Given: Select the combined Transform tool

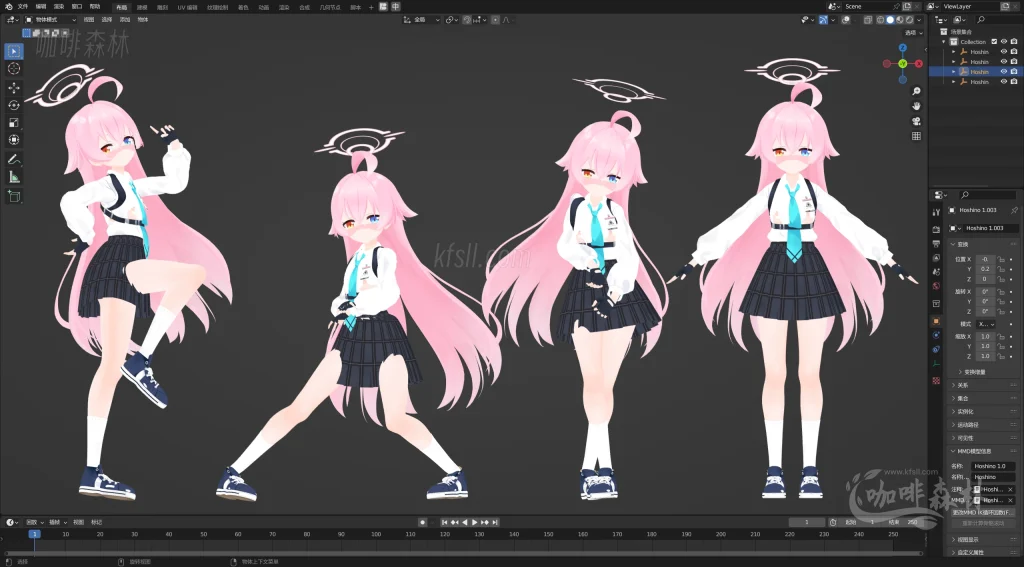Looking at the screenshot, I should (x=14, y=140).
